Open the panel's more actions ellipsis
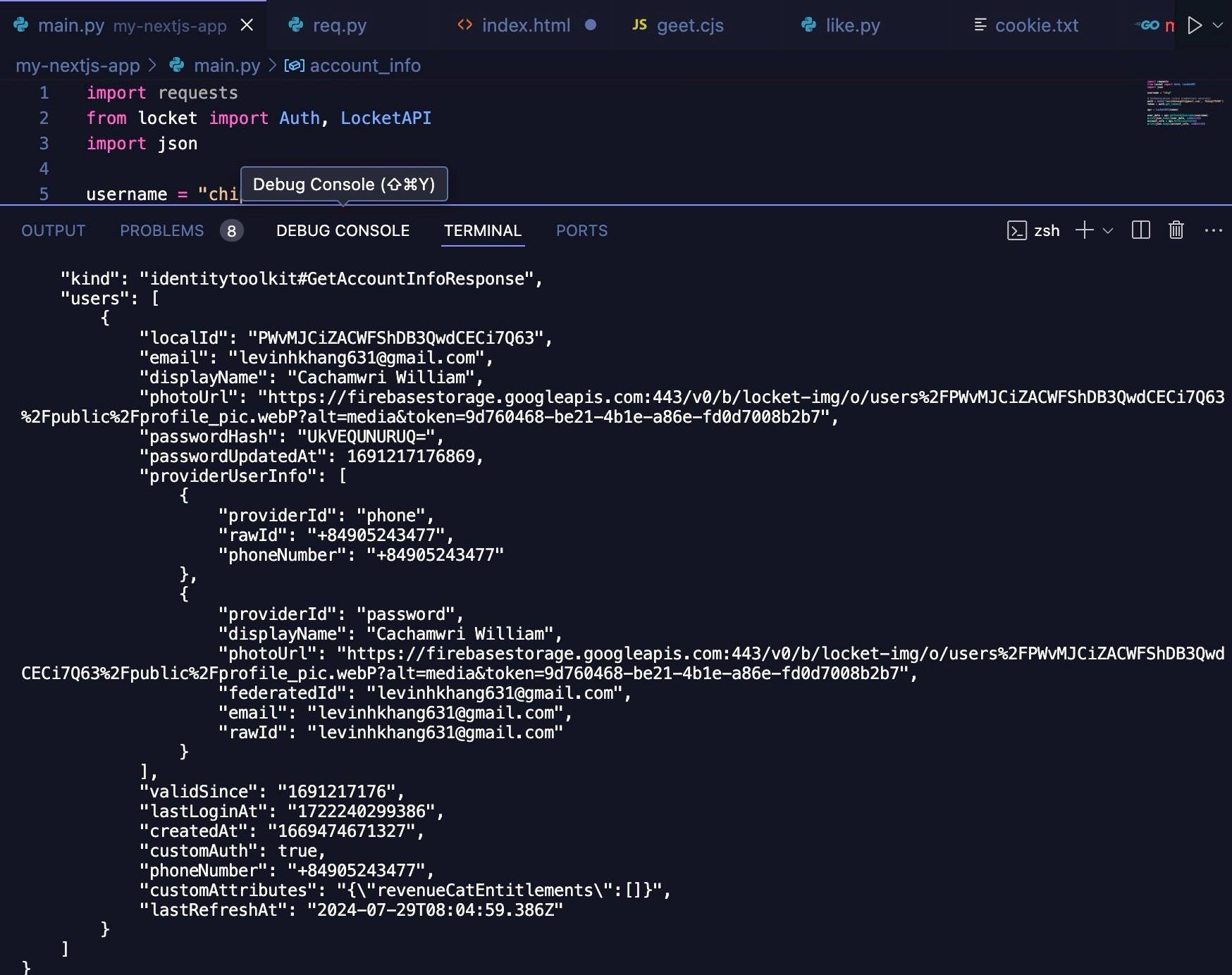 pos(1213,230)
